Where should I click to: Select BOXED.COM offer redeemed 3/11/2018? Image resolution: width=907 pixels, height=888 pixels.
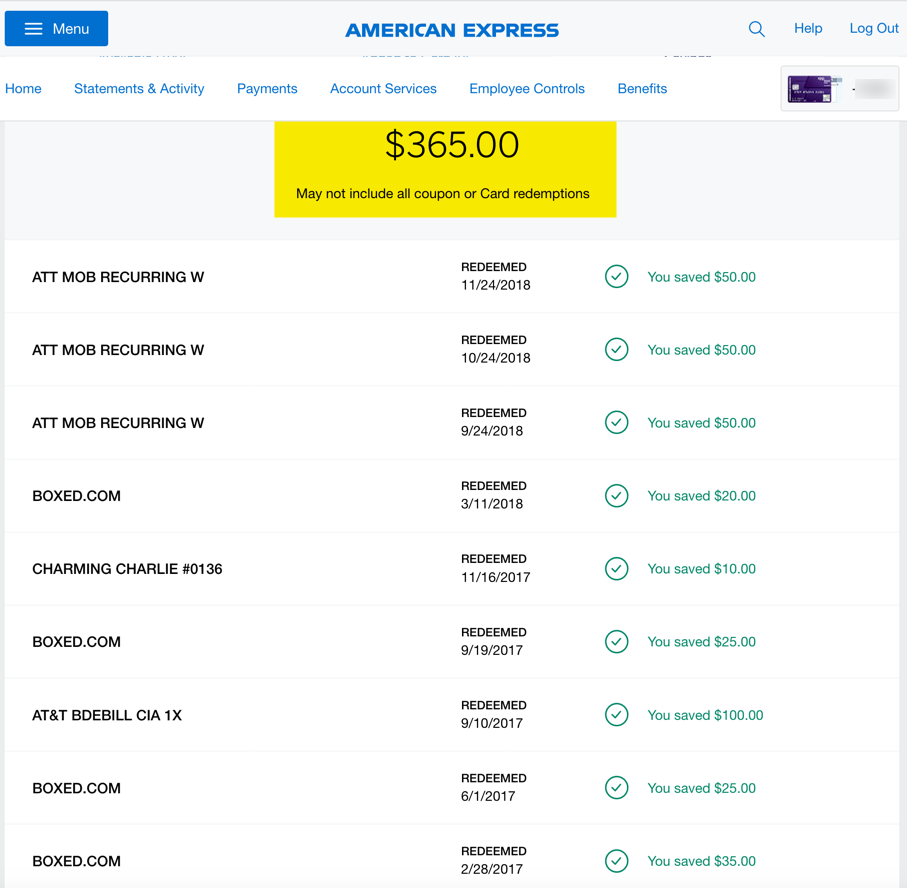click(76, 496)
